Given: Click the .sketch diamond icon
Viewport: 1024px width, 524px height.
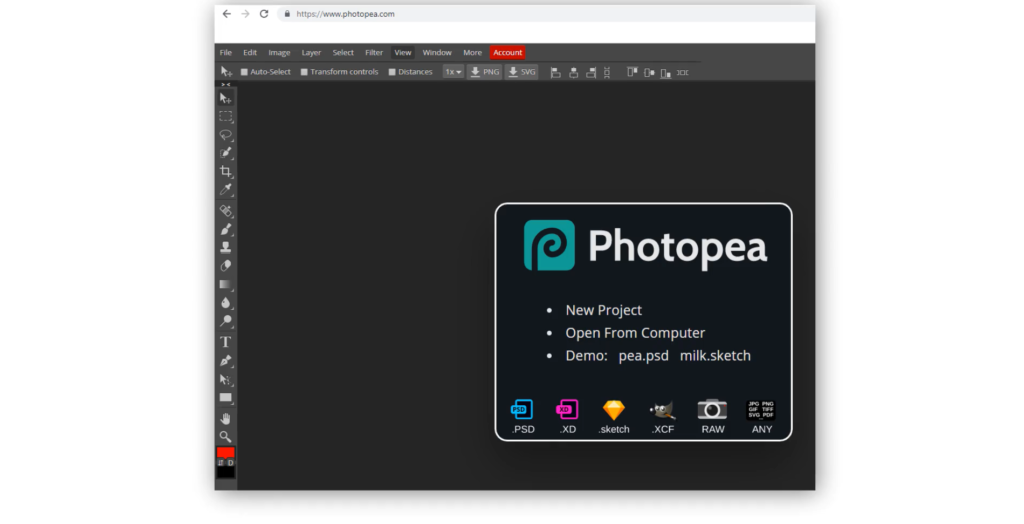Looking at the screenshot, I should pyautogui.click(x=614, y=410).
